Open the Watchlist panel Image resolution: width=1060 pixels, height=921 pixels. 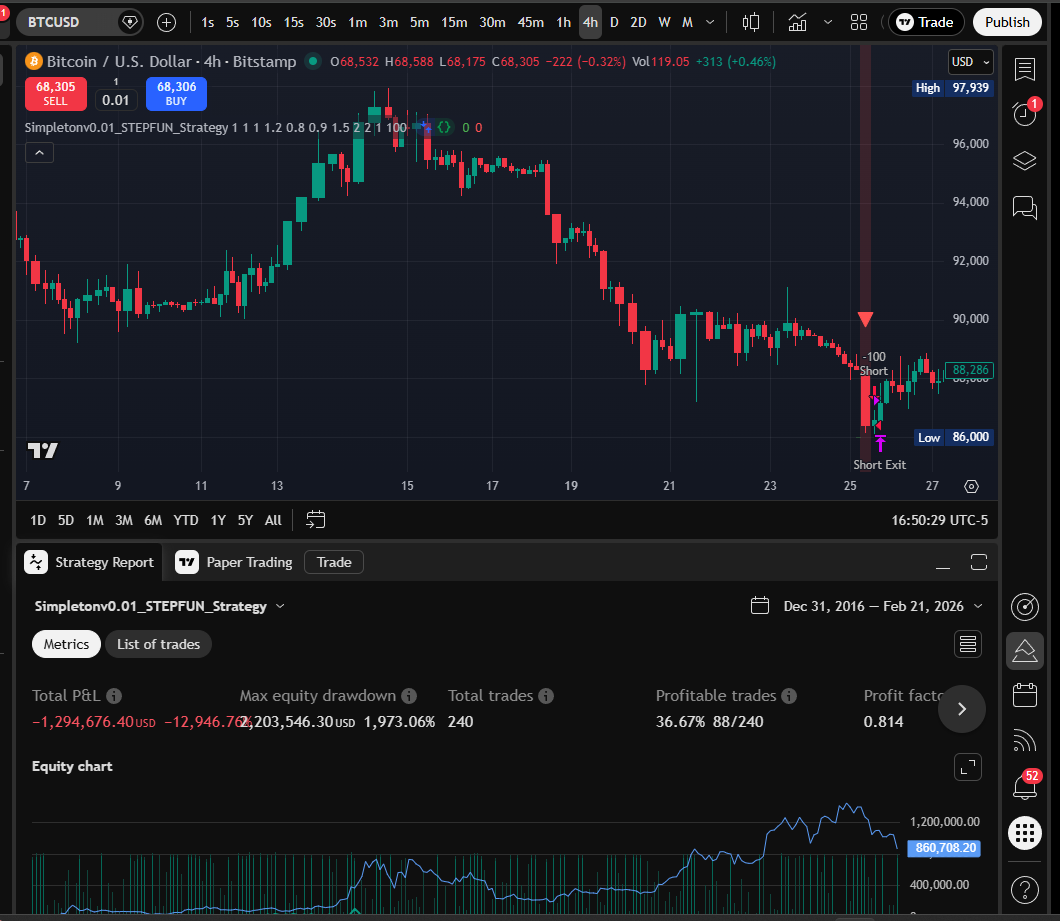(x=1024, y=70)
